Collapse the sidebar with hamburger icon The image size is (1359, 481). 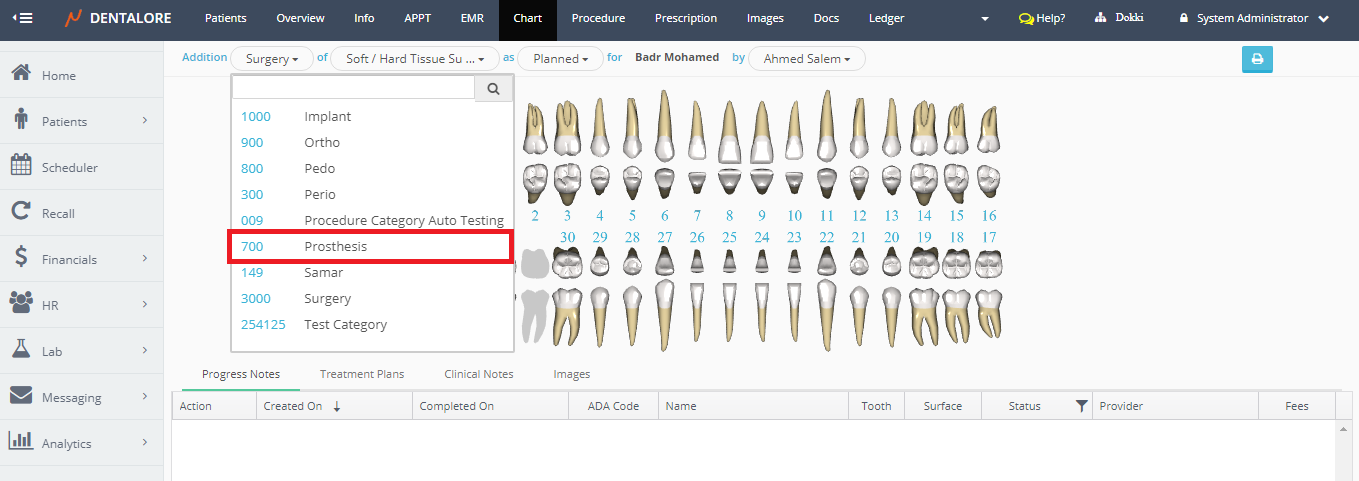[x=22, y=18]
